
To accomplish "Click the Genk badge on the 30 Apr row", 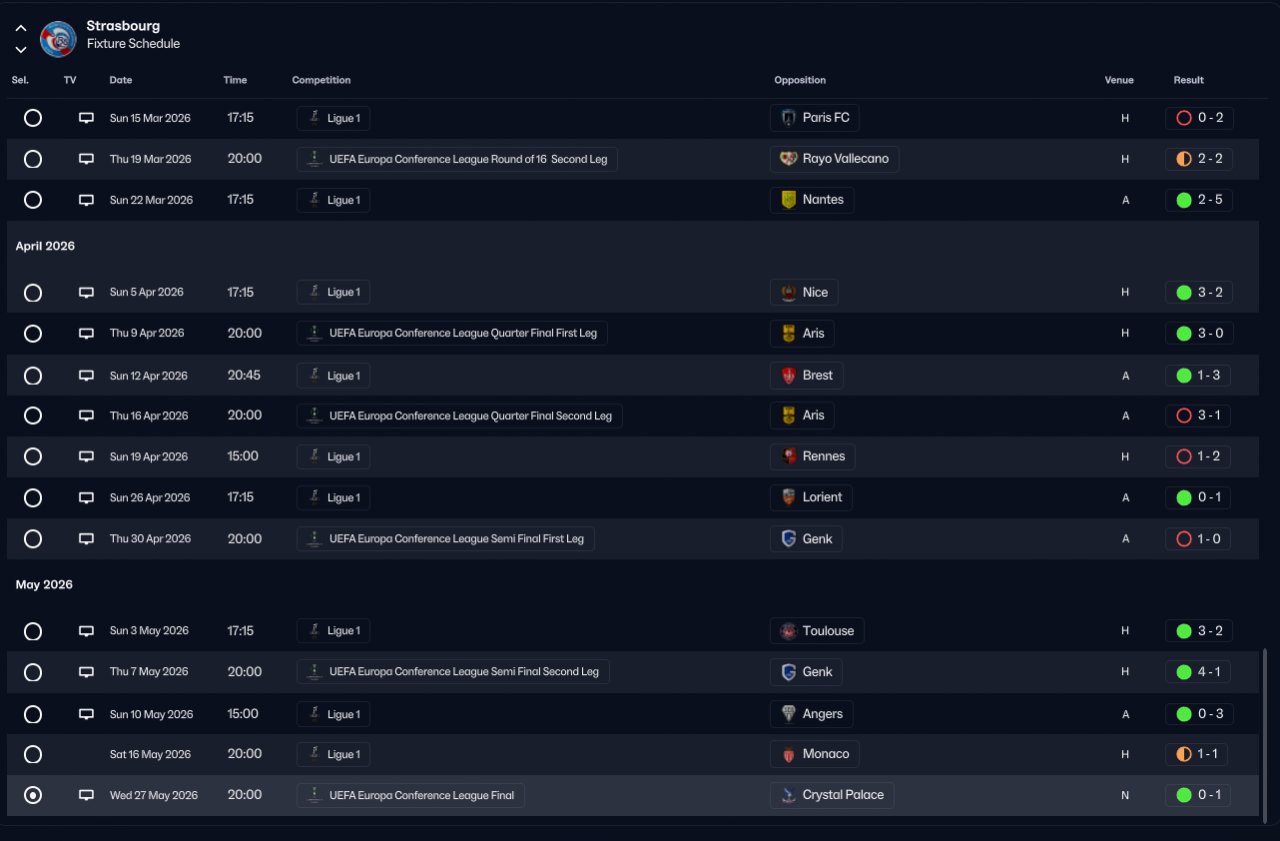I will [789, 539].
